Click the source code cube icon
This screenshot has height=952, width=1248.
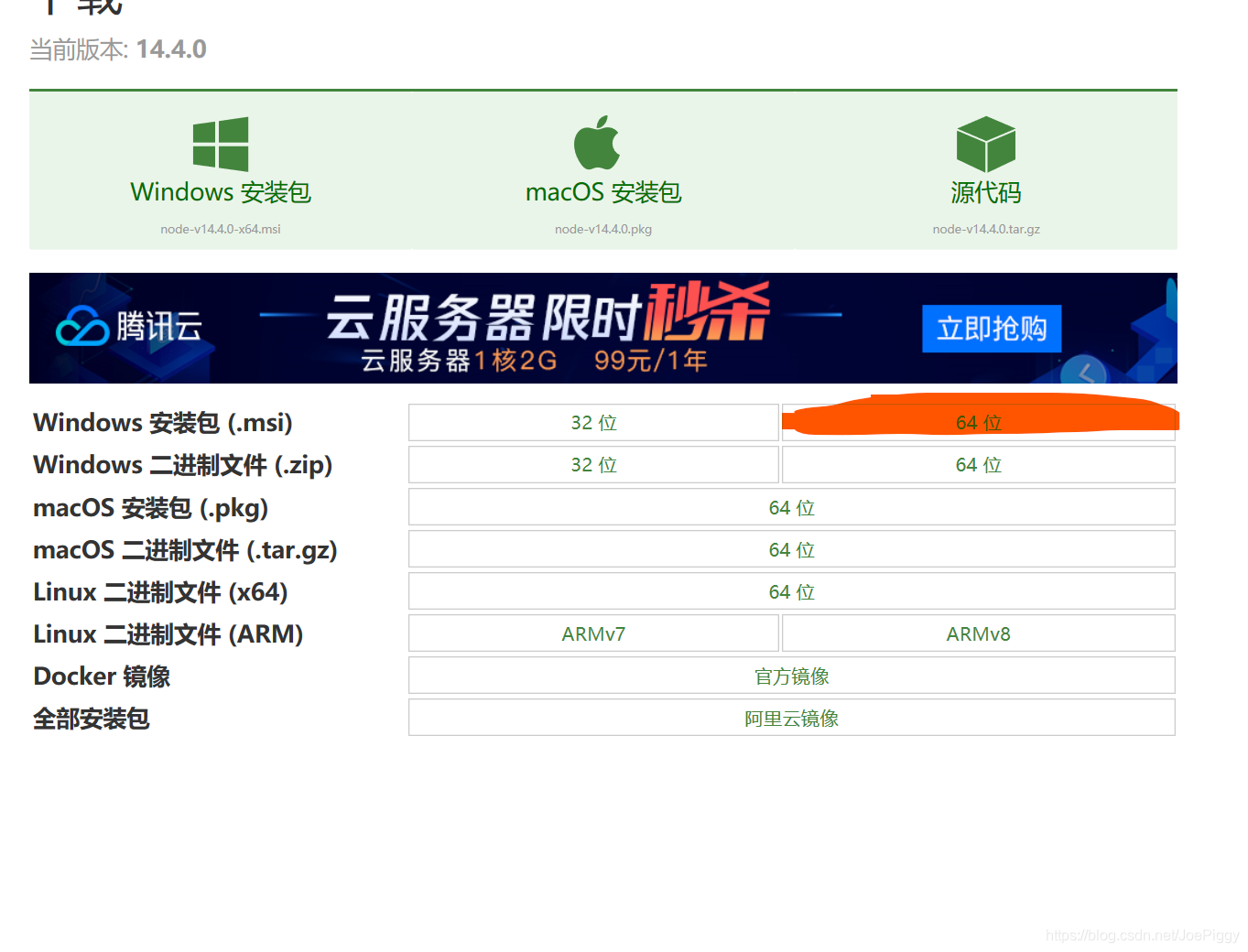[x=986, y=144]
